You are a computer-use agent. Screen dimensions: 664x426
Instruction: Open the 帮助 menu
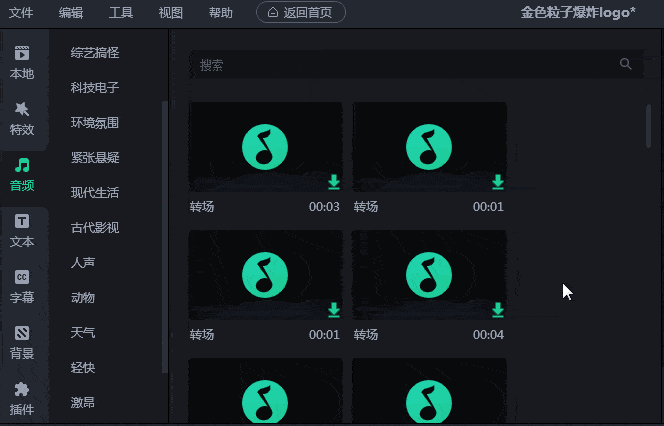pos(221,13)
